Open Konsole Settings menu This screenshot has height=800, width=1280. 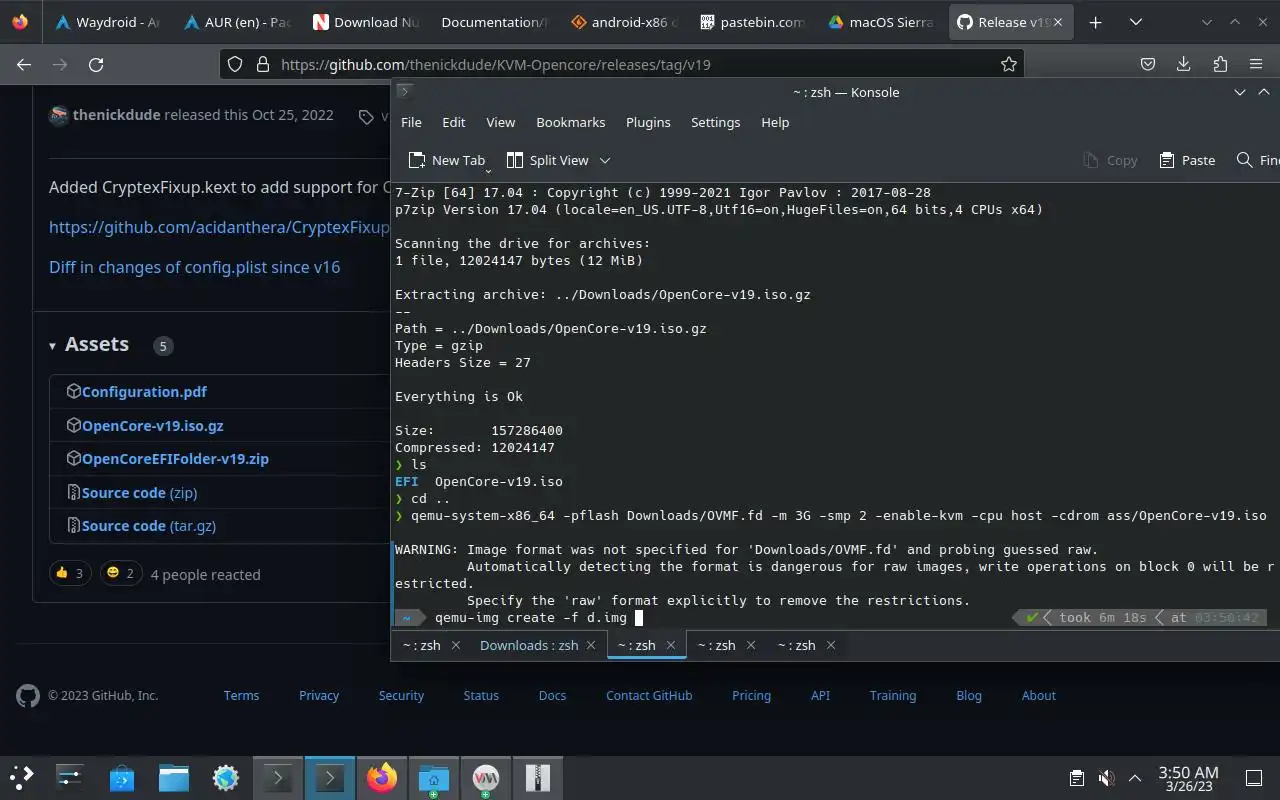click(x=716, y=122)
